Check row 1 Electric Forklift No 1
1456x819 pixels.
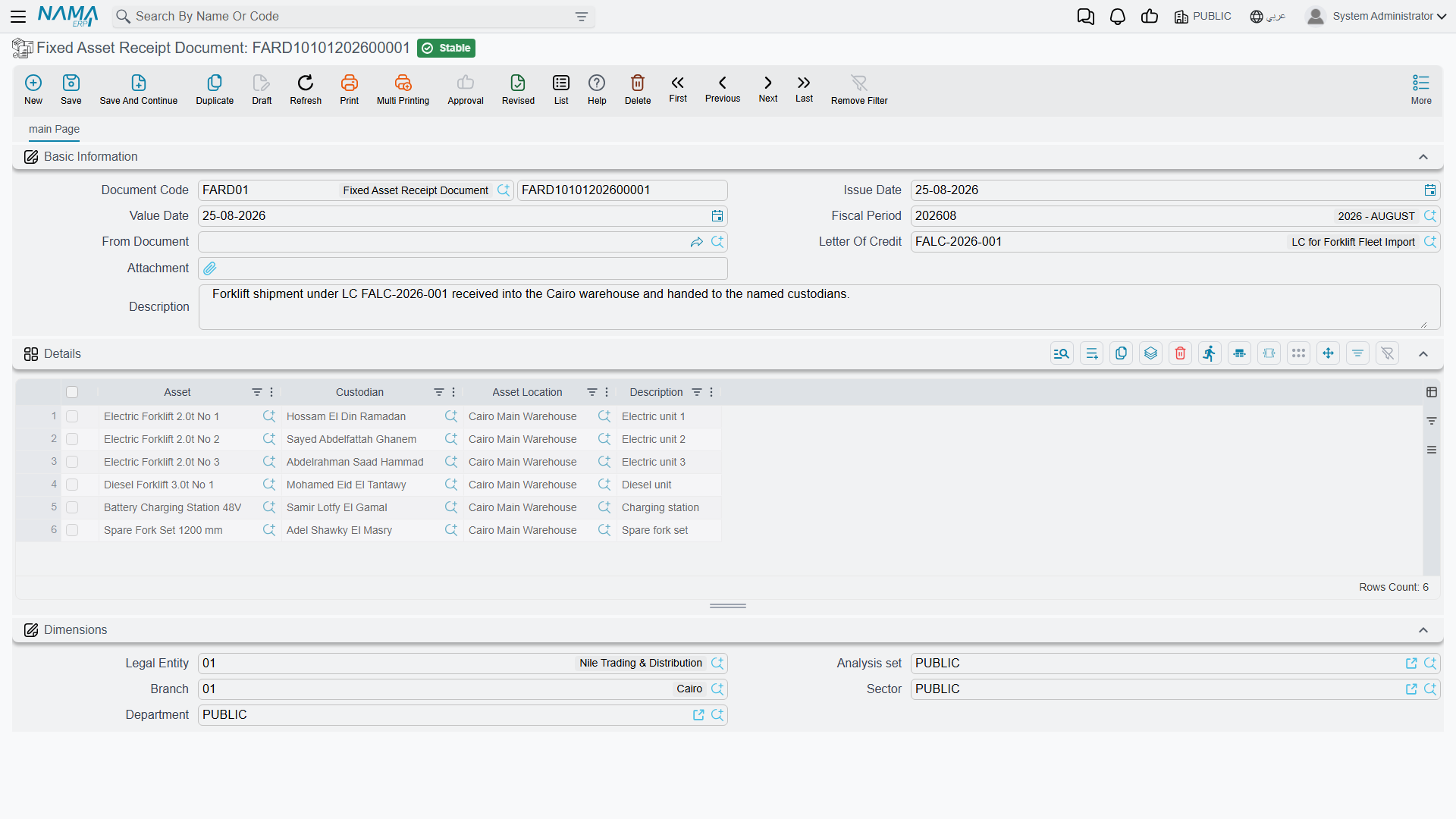(x=72, y=416)
